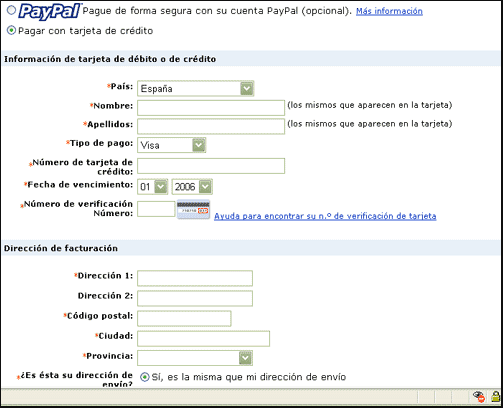This screenshot has height=408, width=503.
Task: Focus the Número de tarjeta de crédito field
Action: click(x=211, y=166)
